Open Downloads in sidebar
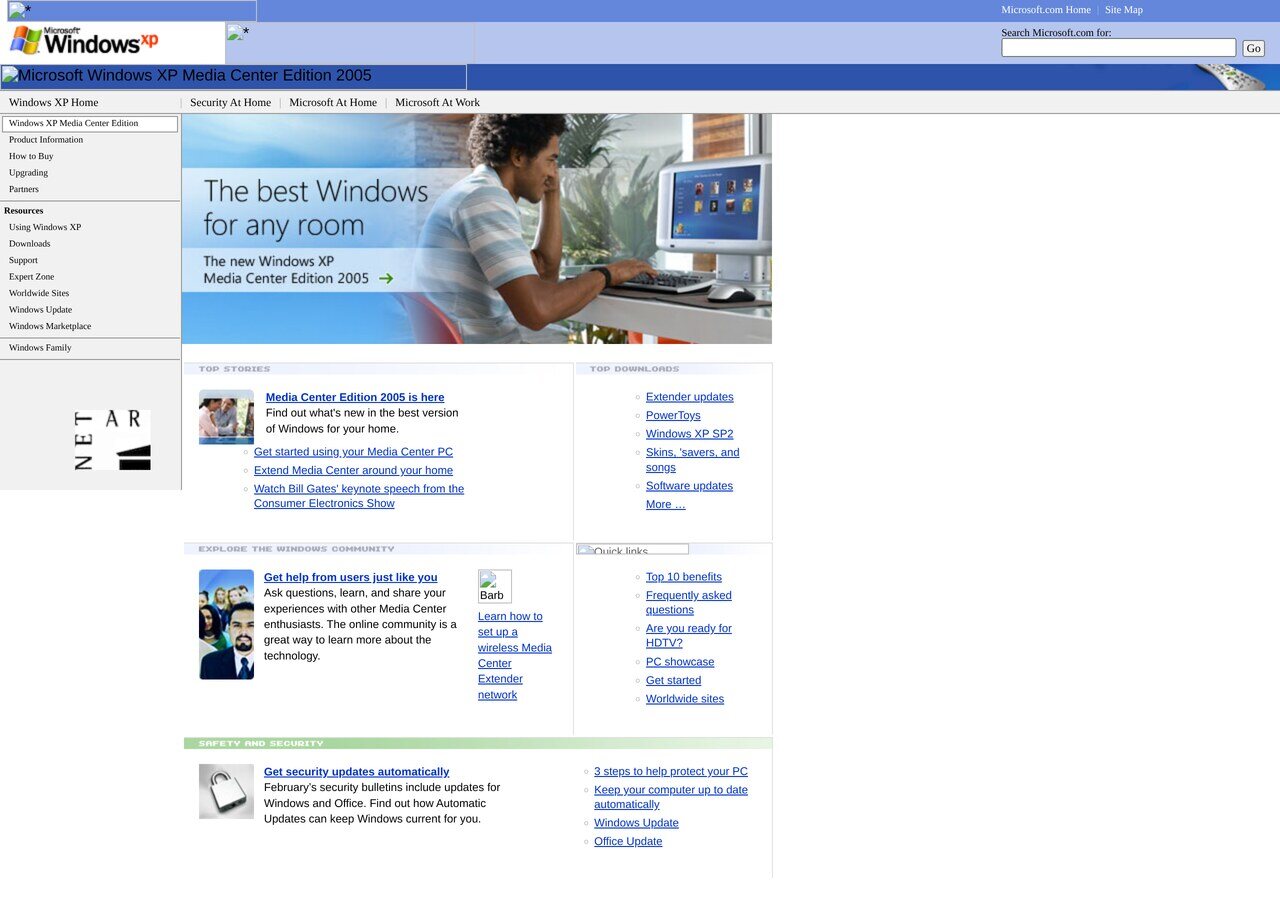The image size is (1280, 900). coord(29,244)
